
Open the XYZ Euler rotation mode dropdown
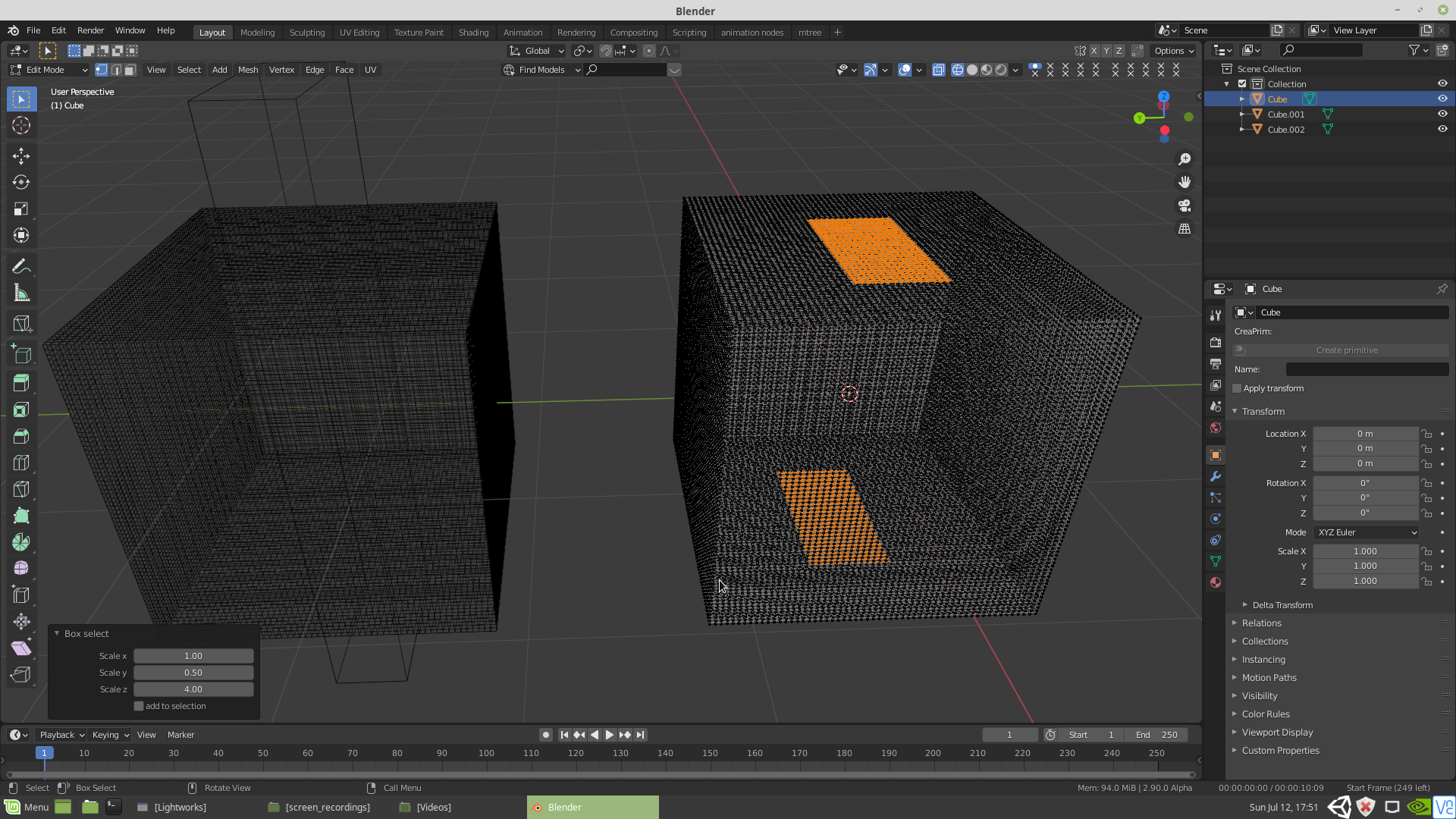click(1365, 532)
